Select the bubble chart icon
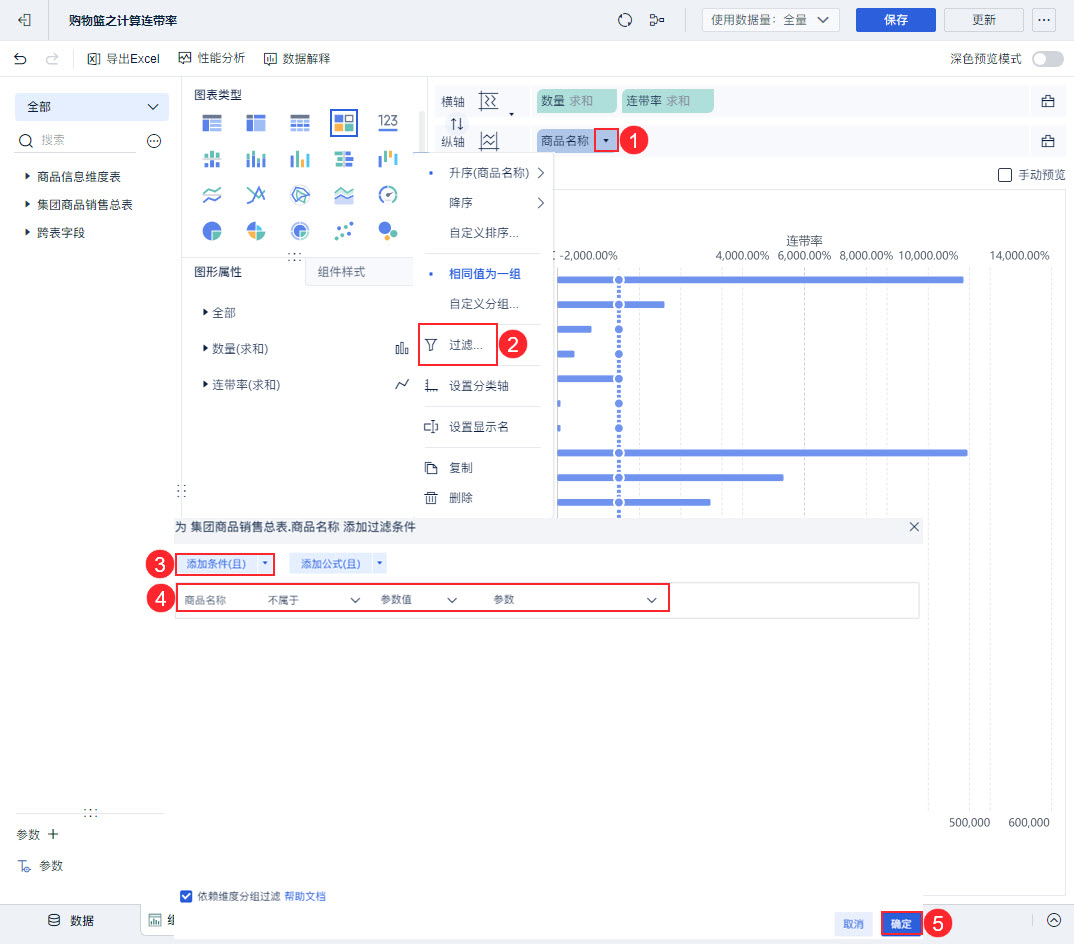 388,231
